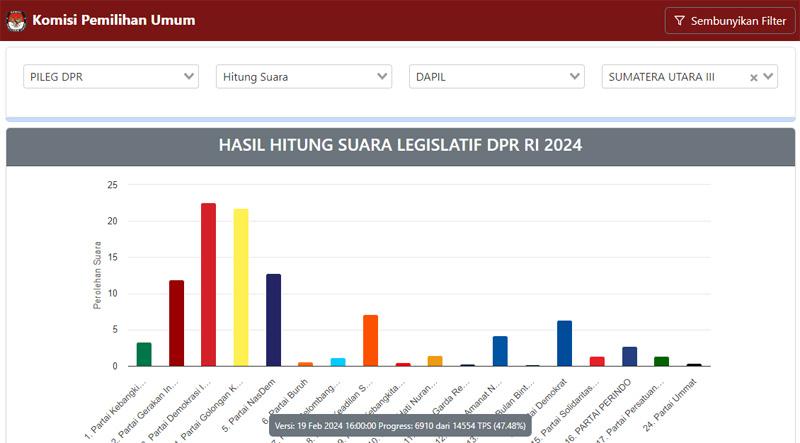Open the PILEG DPR dropdown
The height and width of the screenshot is (443, 800).
pyautogui.click(x=111, y=77)
